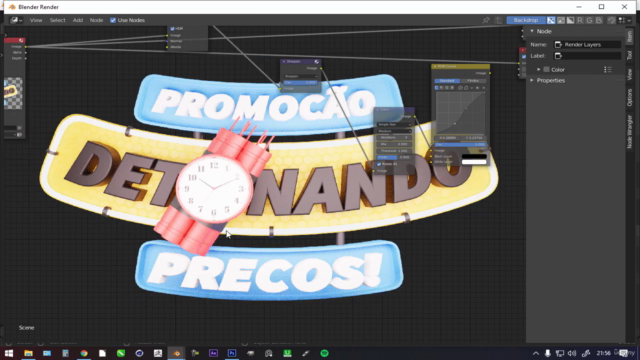Open Photoshop from the taskbar

point(231,353)
